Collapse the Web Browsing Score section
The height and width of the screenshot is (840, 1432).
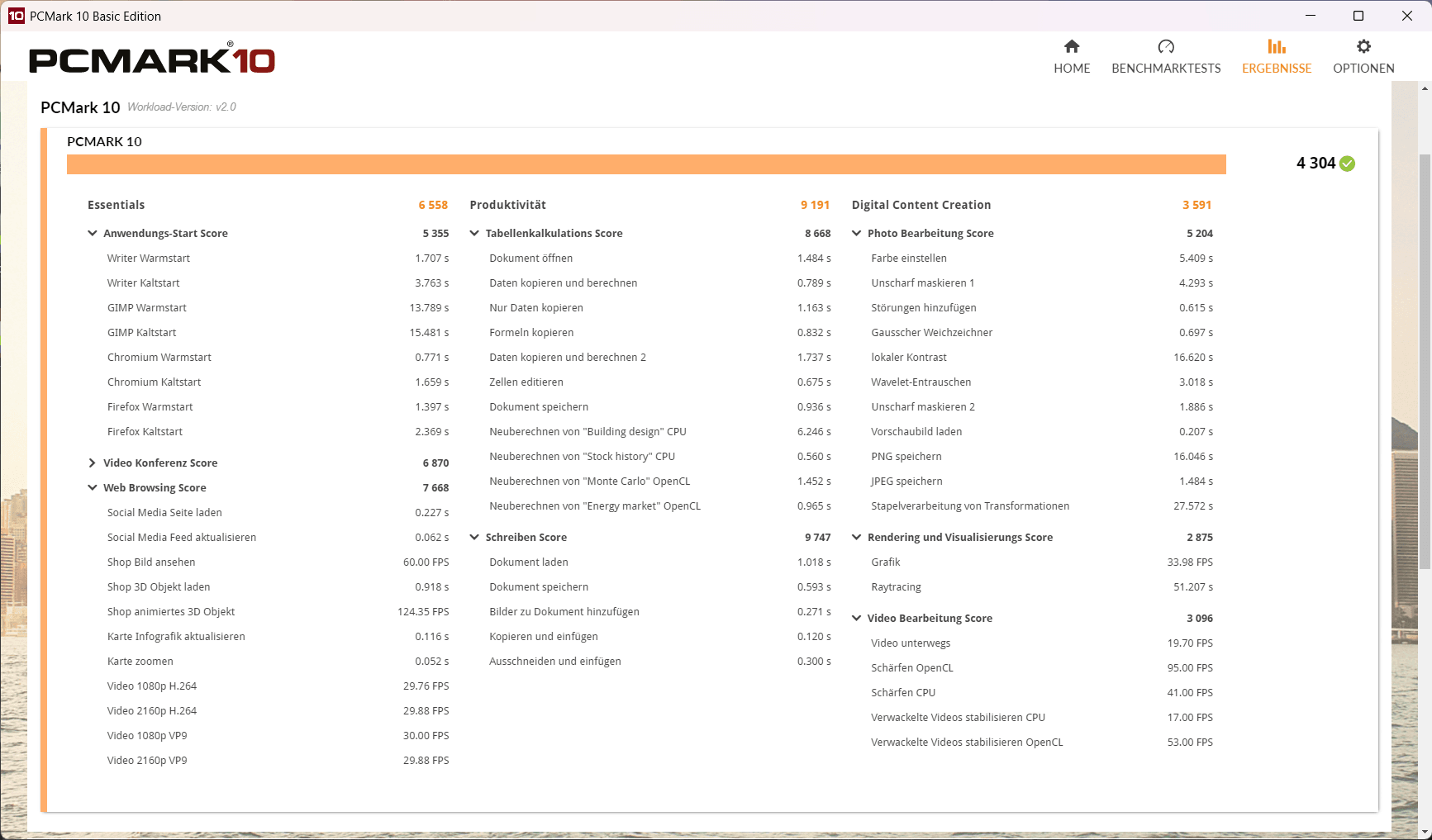(93, 488)
